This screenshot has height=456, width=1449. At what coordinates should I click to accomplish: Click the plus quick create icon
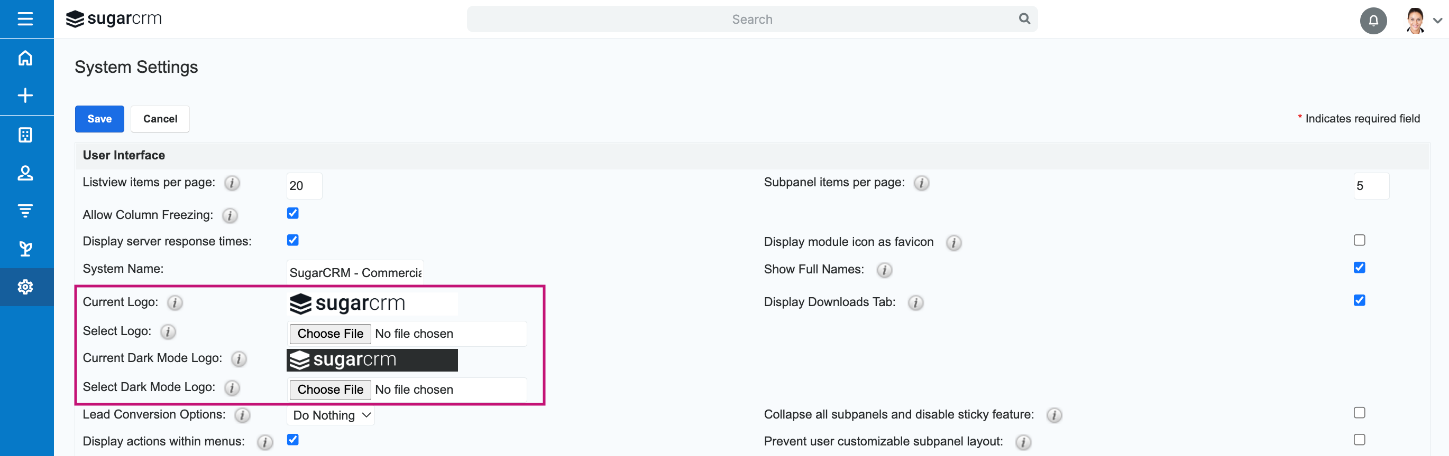coord(26,96)
